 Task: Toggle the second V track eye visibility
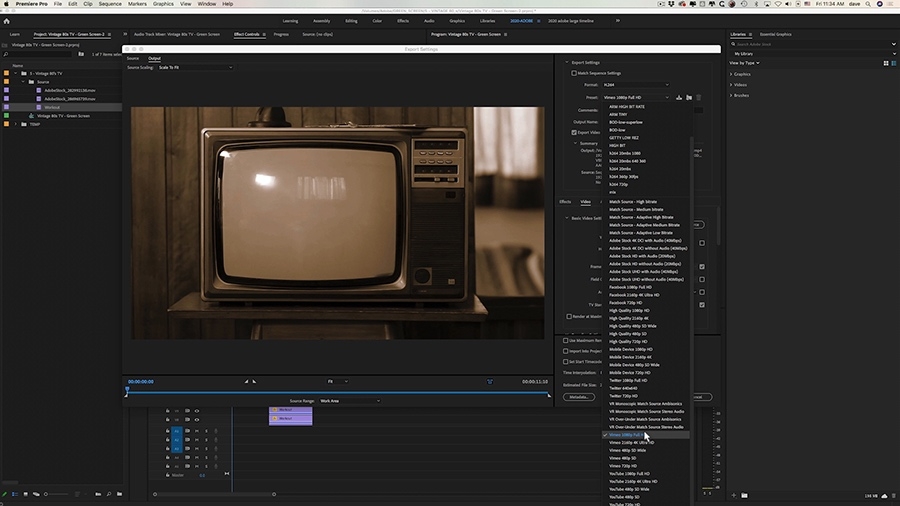click(x=197, y=419)
